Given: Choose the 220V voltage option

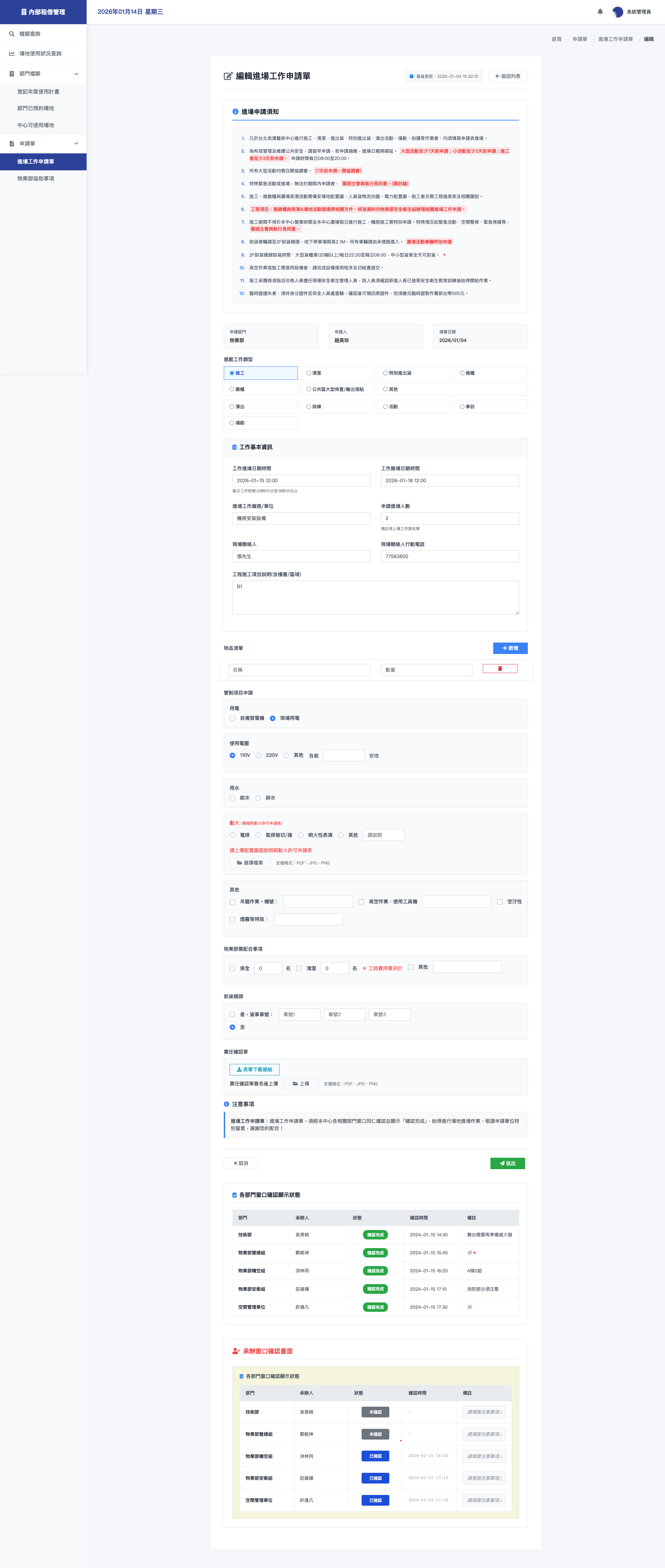Looking at the screenshot, I should [259, 755].
